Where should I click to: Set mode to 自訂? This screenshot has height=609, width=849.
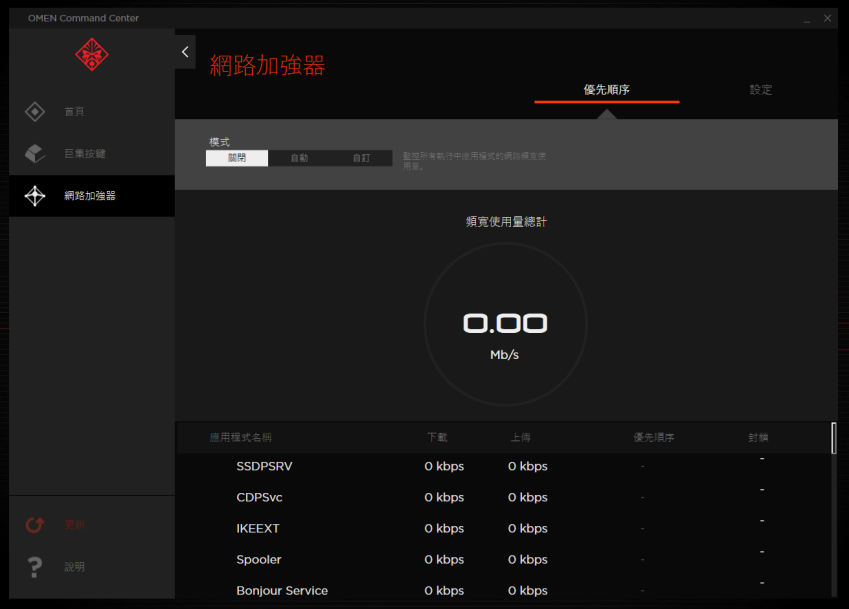click(361, 158)
